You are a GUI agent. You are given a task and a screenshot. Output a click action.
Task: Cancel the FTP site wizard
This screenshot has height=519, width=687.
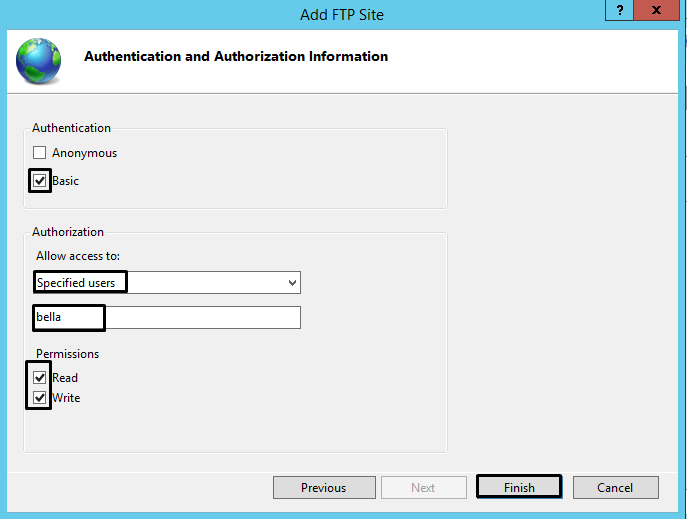point(615,488)
